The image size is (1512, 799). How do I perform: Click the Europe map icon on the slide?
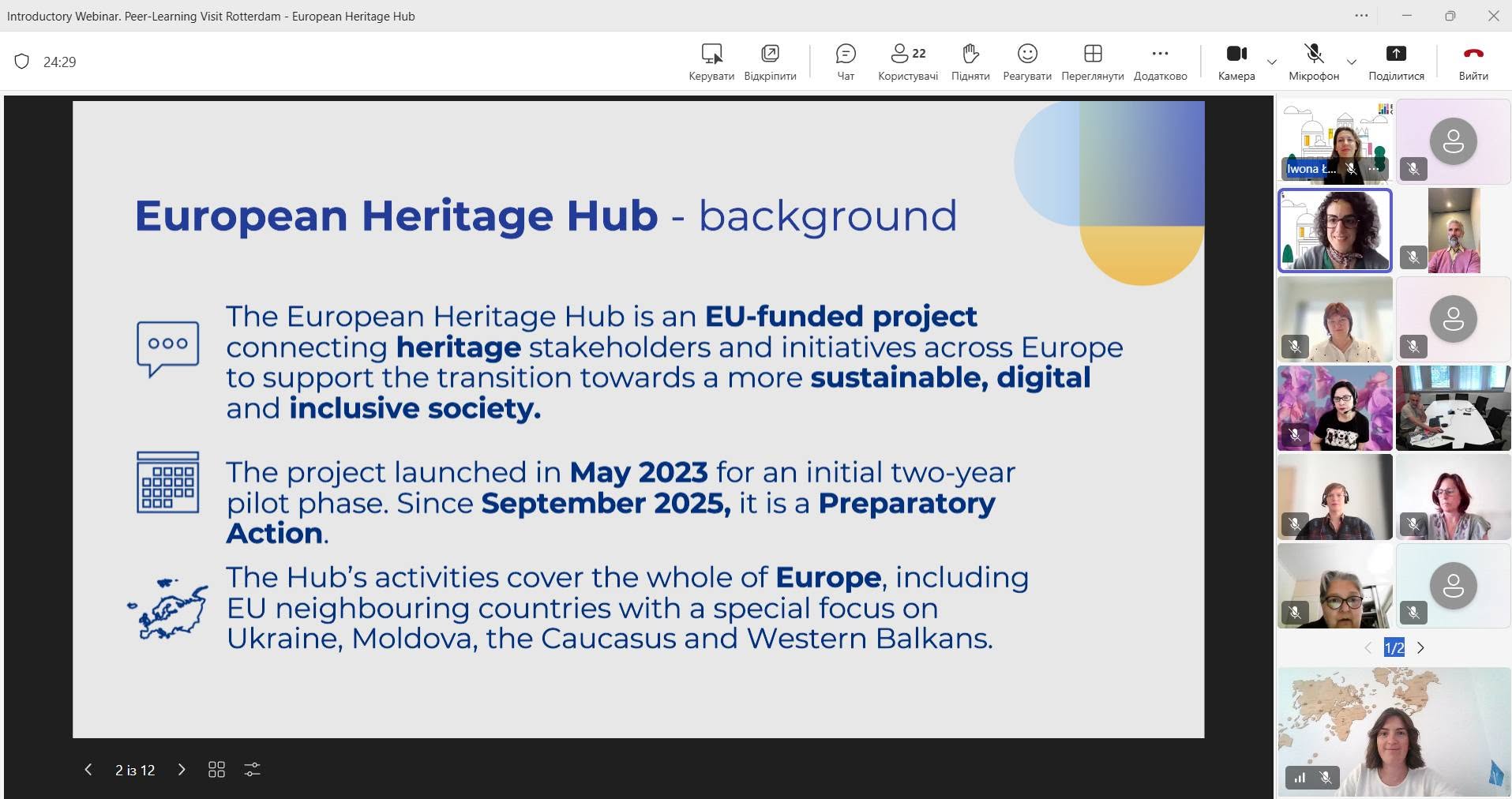(x=167, y=609)
